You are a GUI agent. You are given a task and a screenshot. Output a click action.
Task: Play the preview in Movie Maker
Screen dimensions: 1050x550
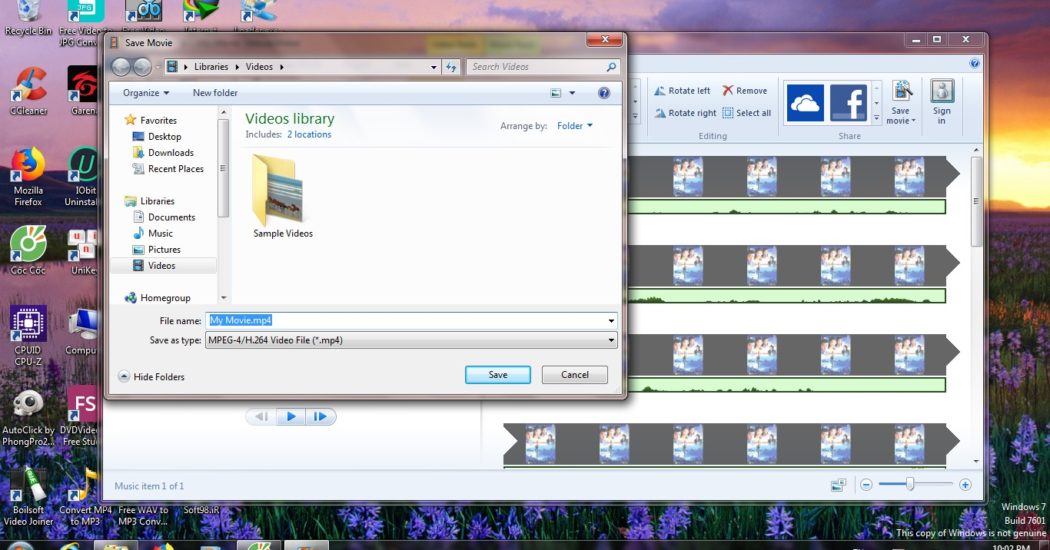tap(291, 417)
